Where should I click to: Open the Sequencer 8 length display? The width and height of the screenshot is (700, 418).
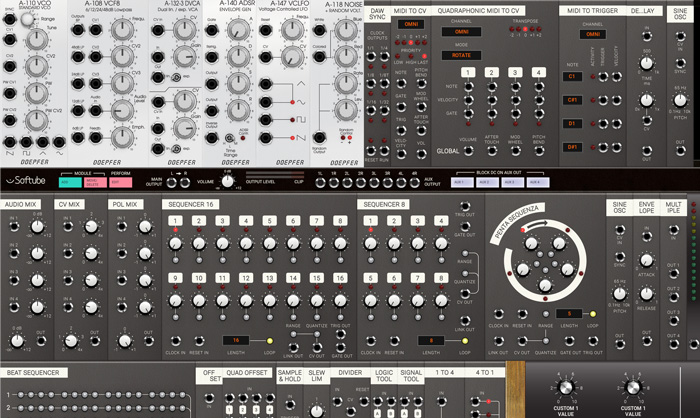point(431,340)
